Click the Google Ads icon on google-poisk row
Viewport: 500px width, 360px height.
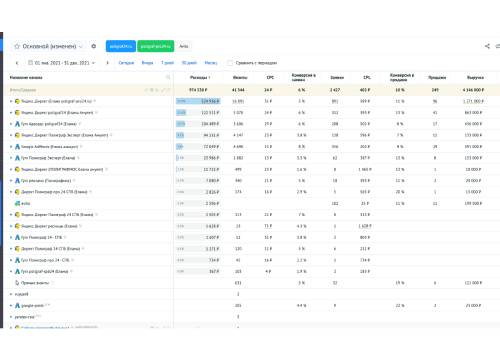coord(17,305)
